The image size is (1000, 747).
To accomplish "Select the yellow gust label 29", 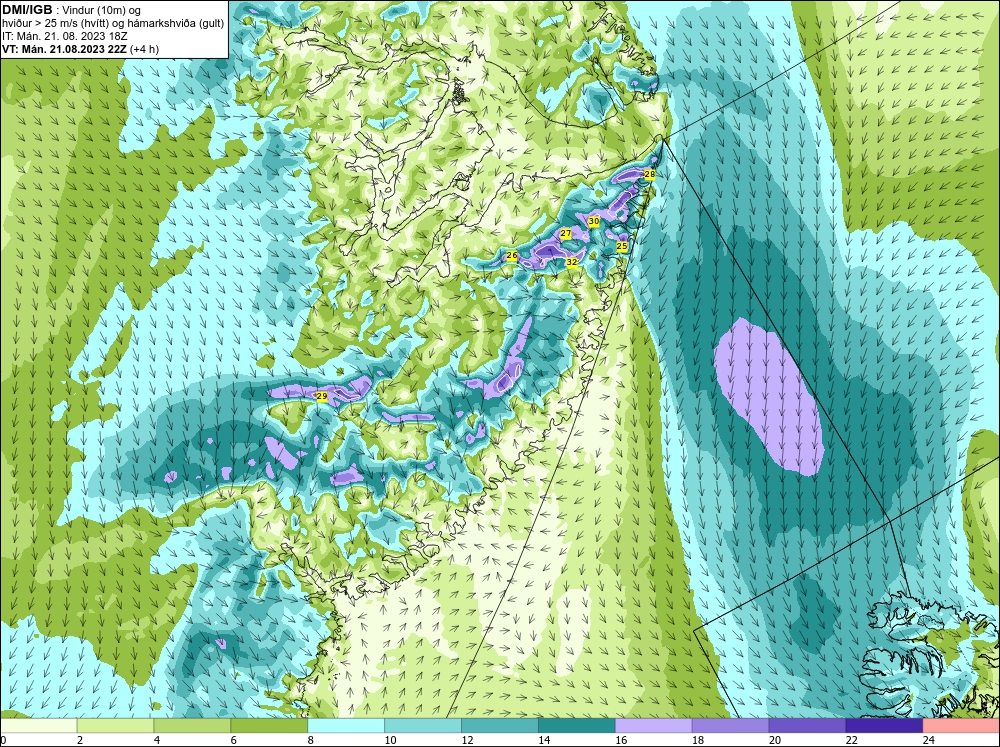I will pyautogui.click(x=322, y=396).
